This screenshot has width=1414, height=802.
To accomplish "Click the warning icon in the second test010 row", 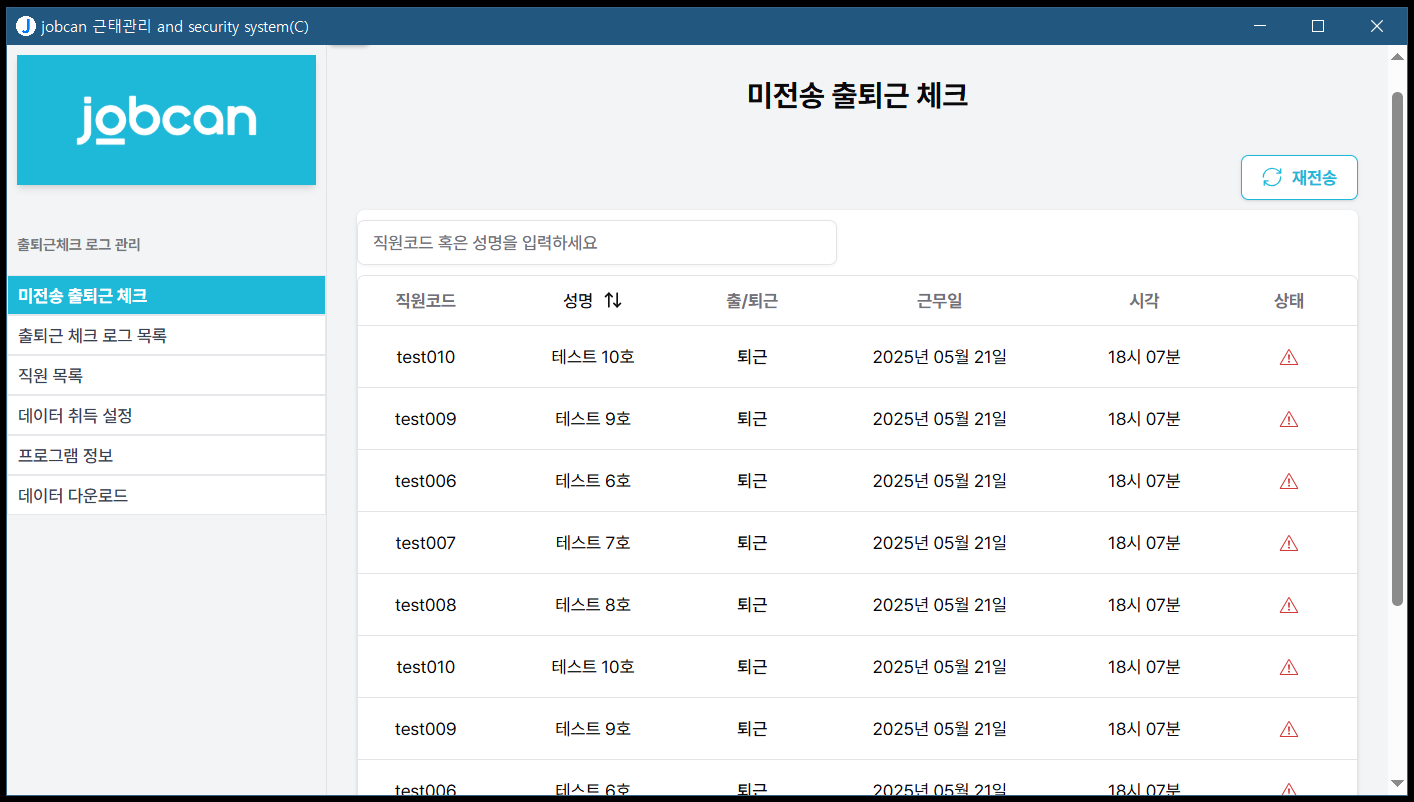I will 1288,668.
